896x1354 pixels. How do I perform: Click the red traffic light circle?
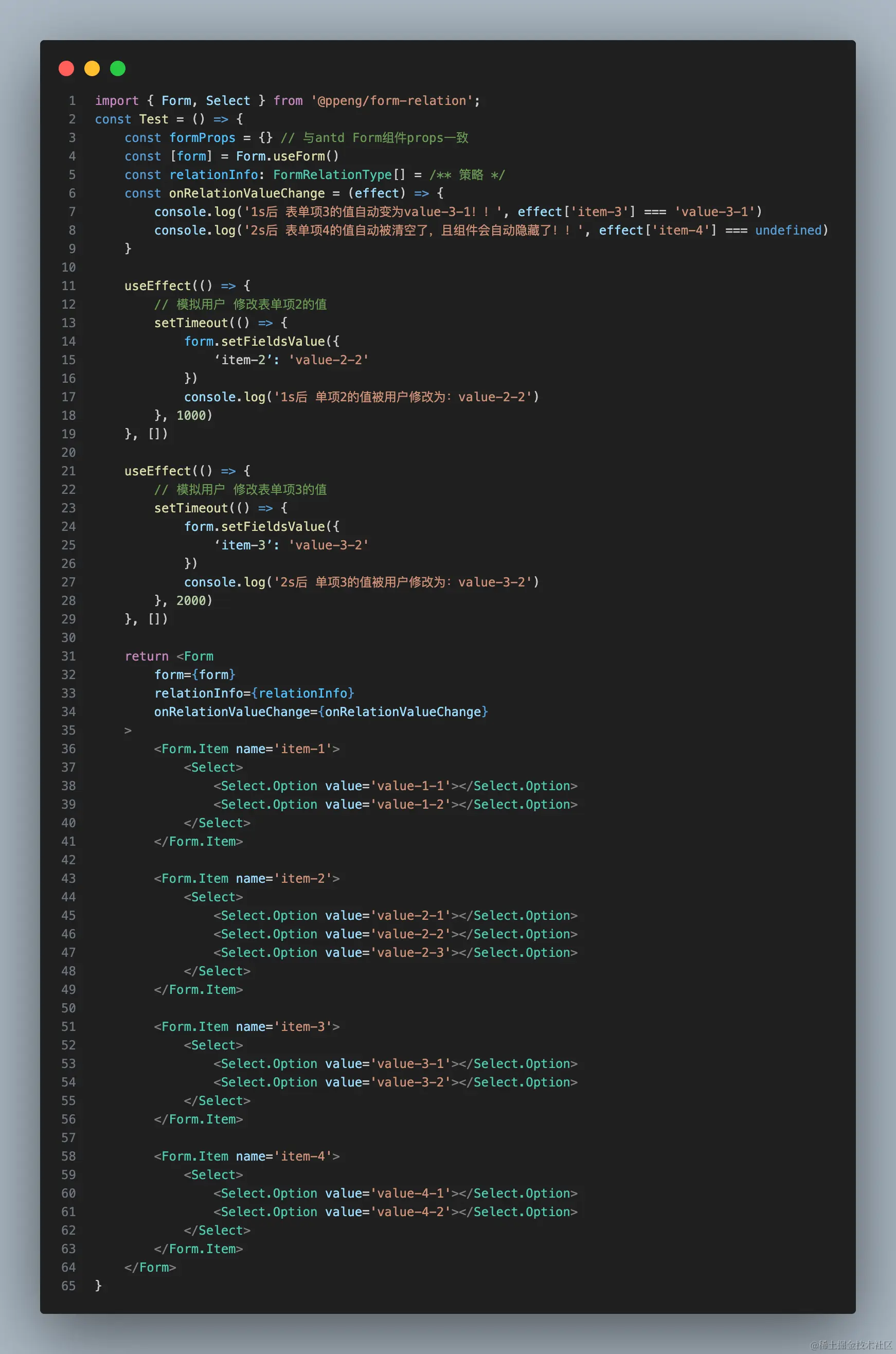click(x=66, y=68)
